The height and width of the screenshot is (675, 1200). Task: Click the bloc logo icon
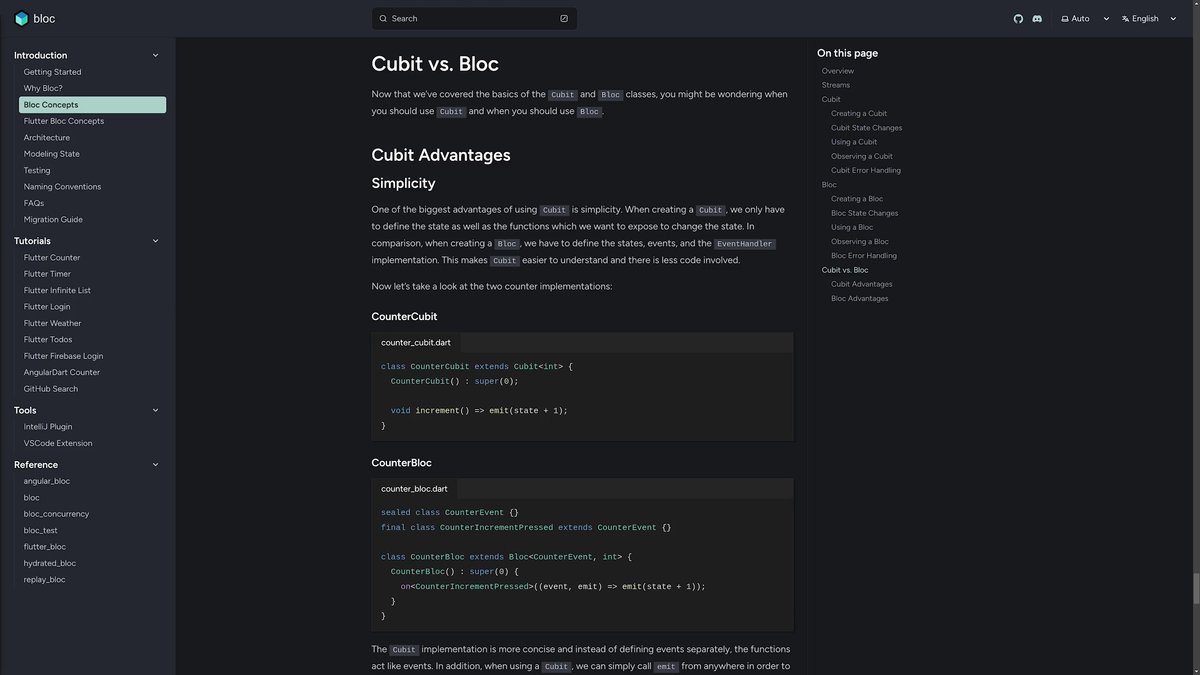[x=21, y=18]
